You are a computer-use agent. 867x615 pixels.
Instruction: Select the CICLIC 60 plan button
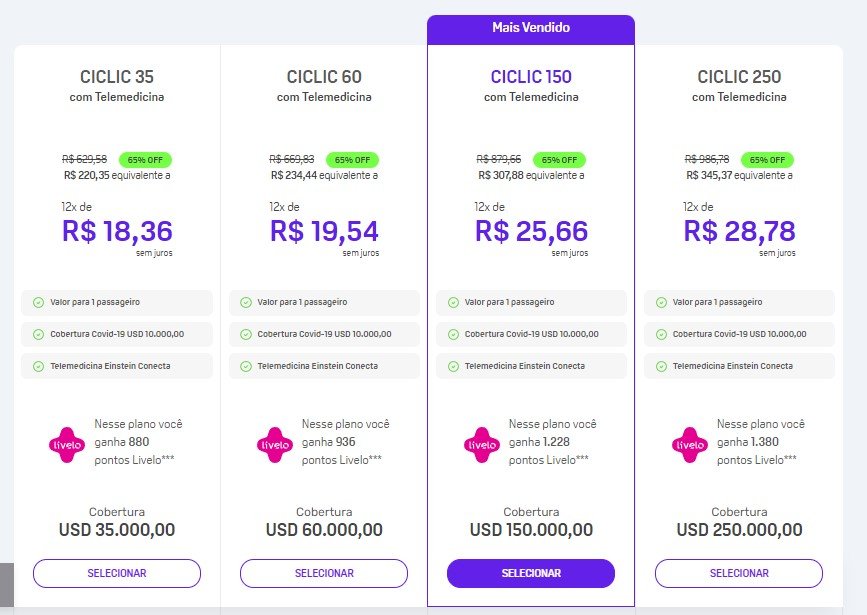coord(324,573)
